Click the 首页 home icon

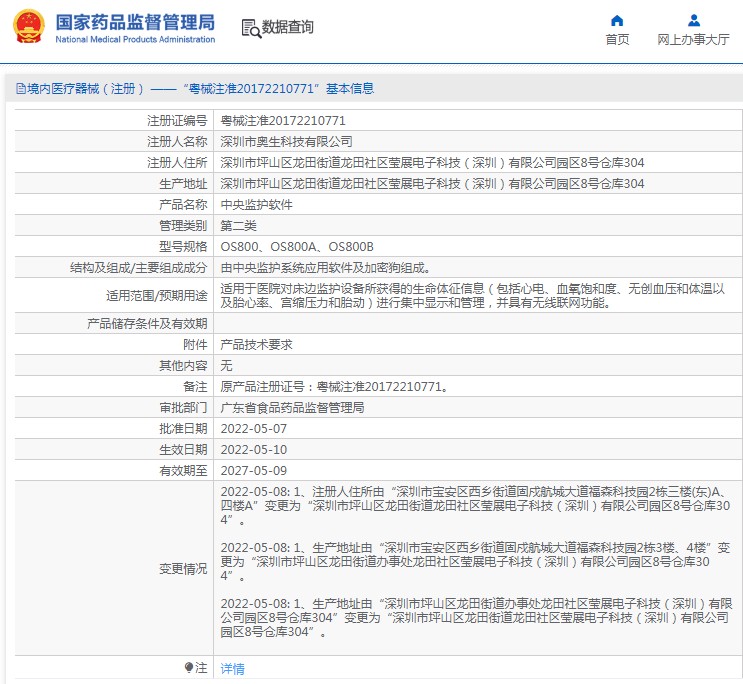pos(617,20)
